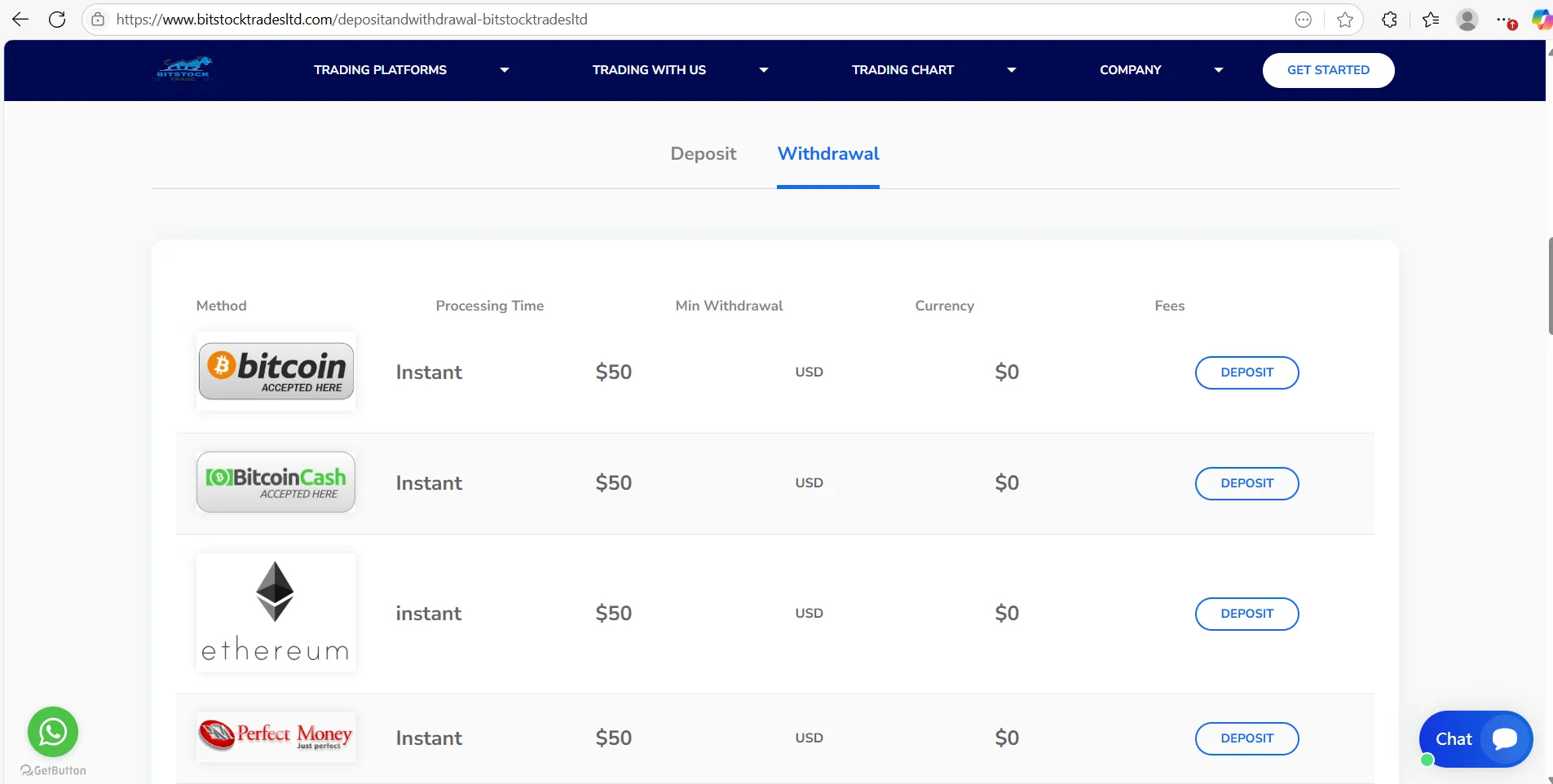
Task: Click the BitcoinCash accepted here logo
Action: coord(276,482)
